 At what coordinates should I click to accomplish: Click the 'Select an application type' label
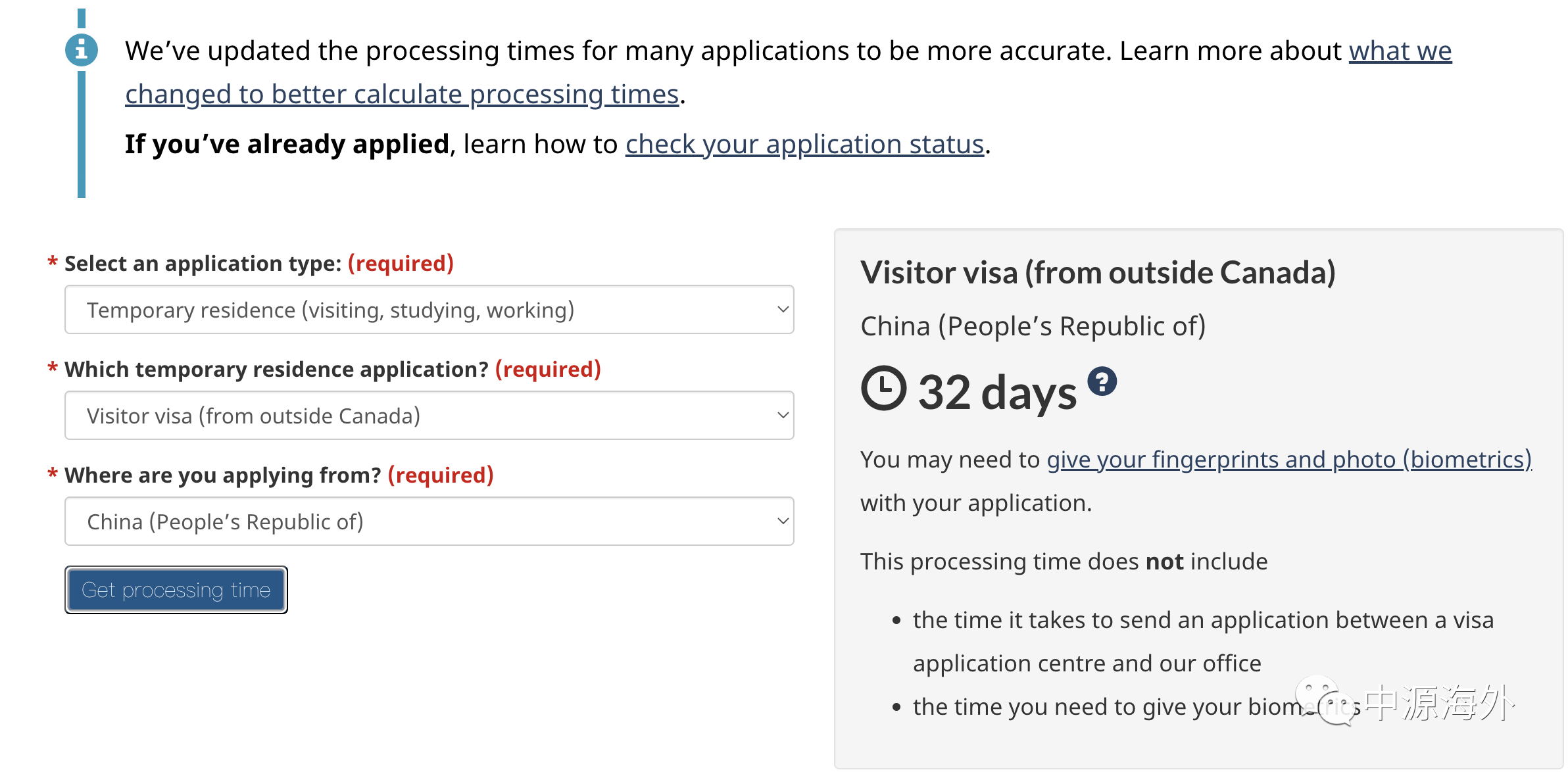pyautogui.click(x=203, y=264)
